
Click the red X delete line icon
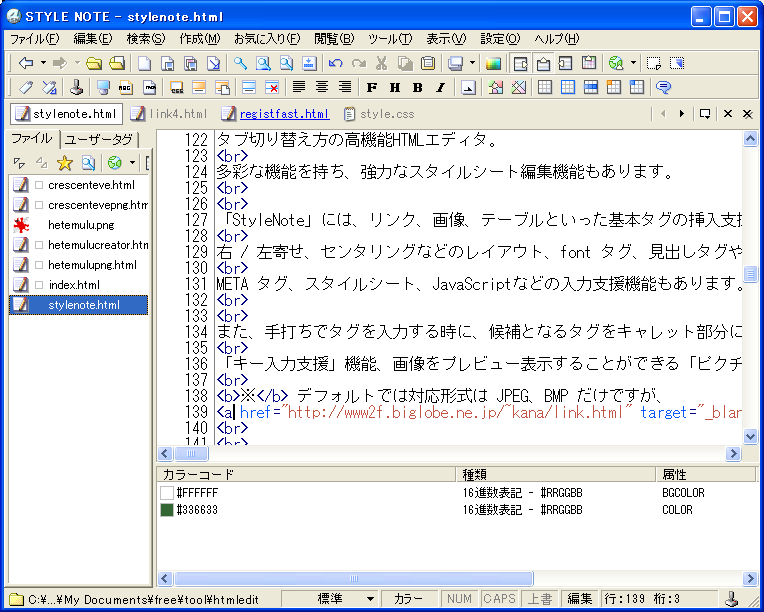[272, 88]
